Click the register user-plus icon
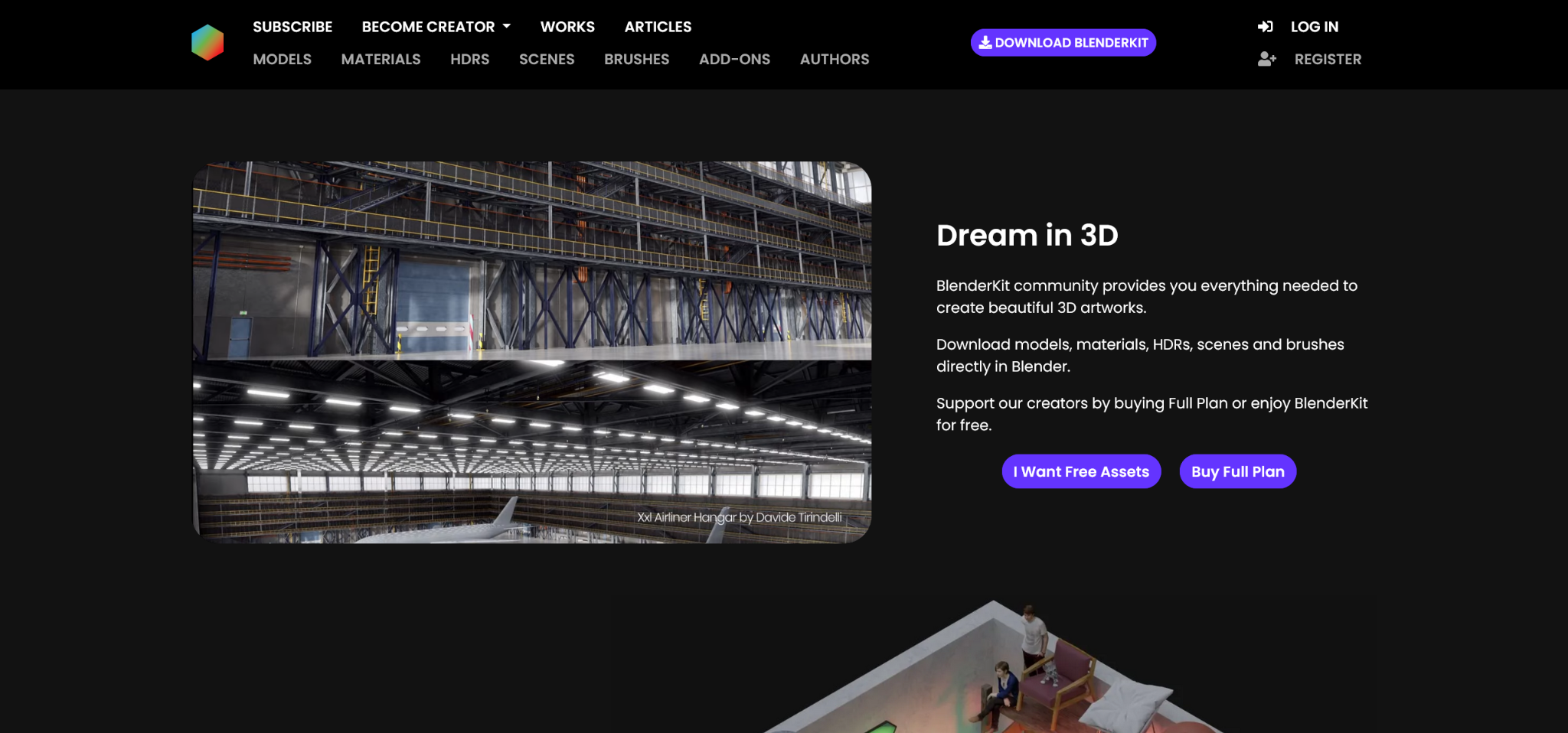 pos(1267,59)
